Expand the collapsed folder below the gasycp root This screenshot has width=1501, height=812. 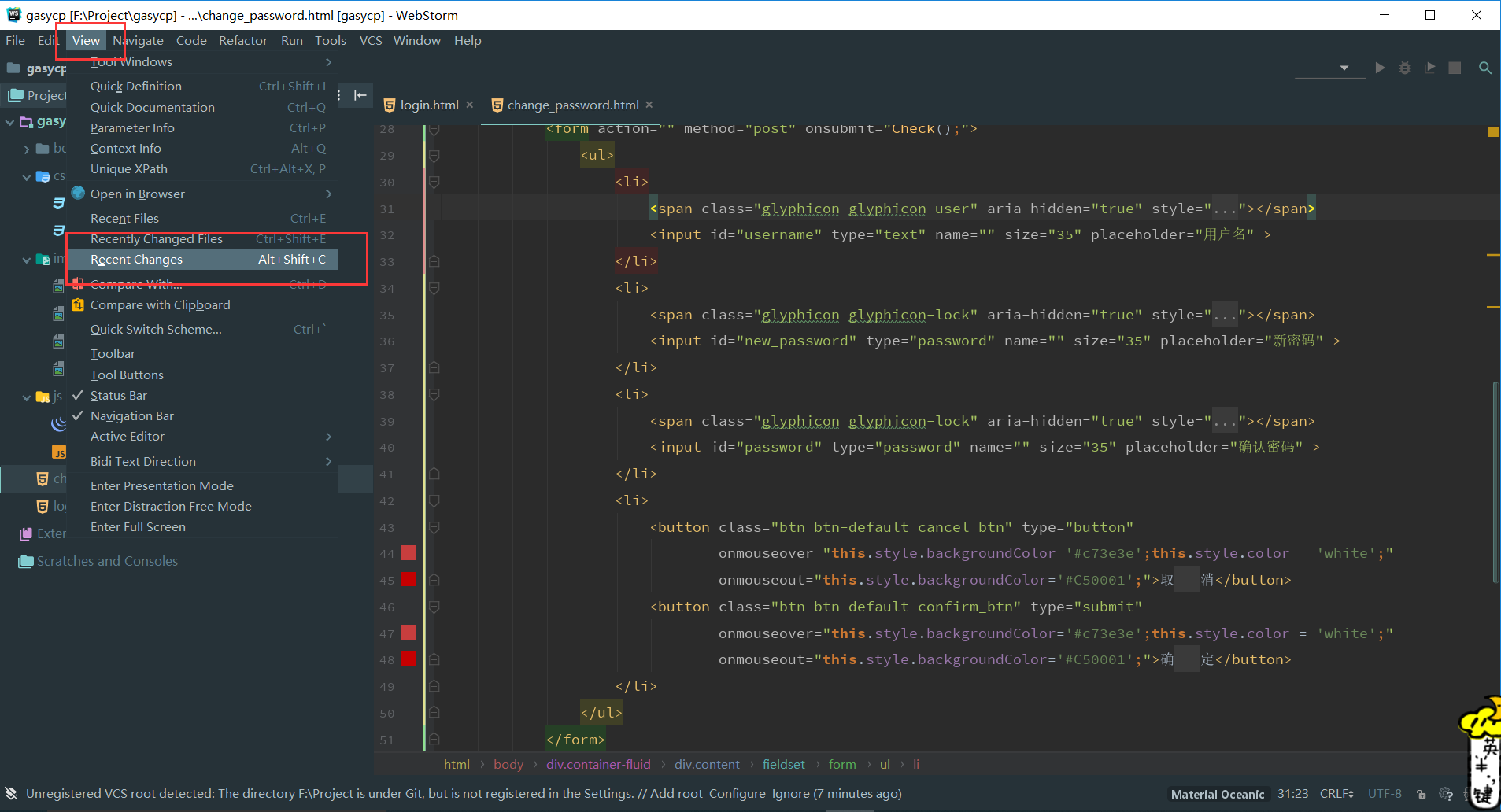click(x=27, y=149)
